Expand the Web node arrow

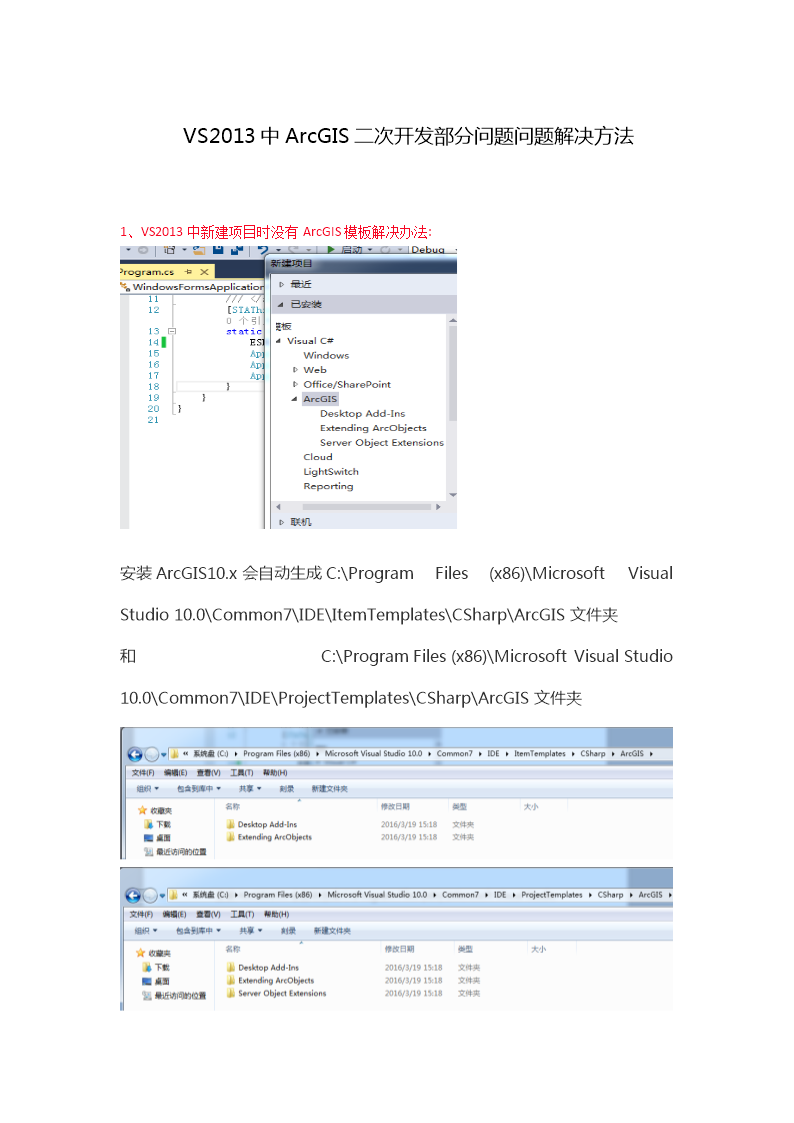pyautogui.click(x=295, y=370)
